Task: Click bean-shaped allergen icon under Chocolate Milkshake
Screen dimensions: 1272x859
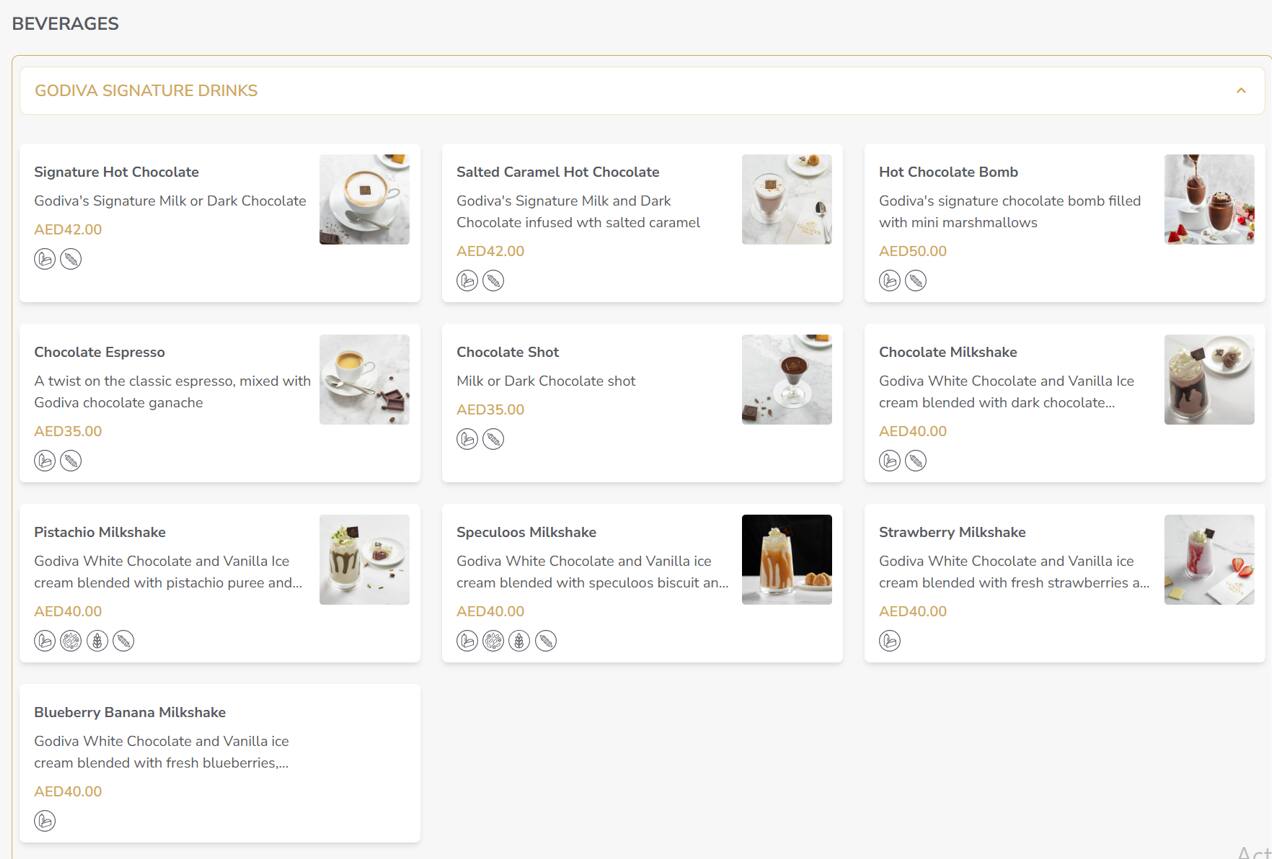Action: pos(890,461)
